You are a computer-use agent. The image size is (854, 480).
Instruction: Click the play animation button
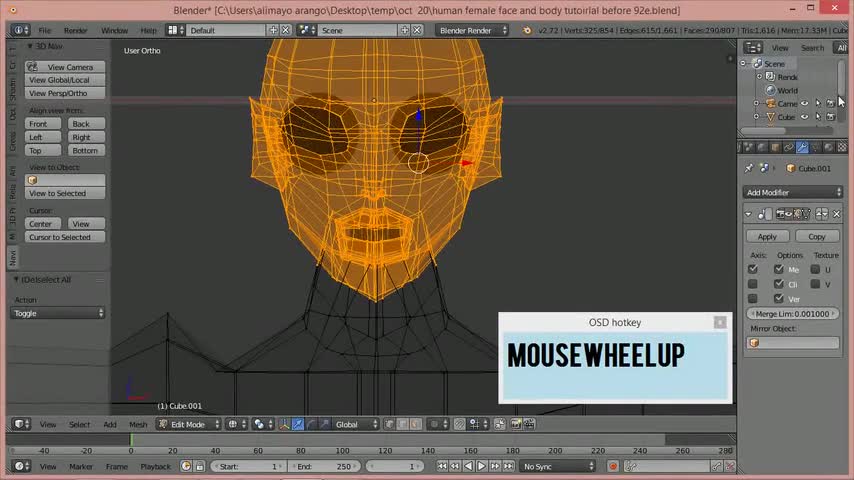[481, 466]
